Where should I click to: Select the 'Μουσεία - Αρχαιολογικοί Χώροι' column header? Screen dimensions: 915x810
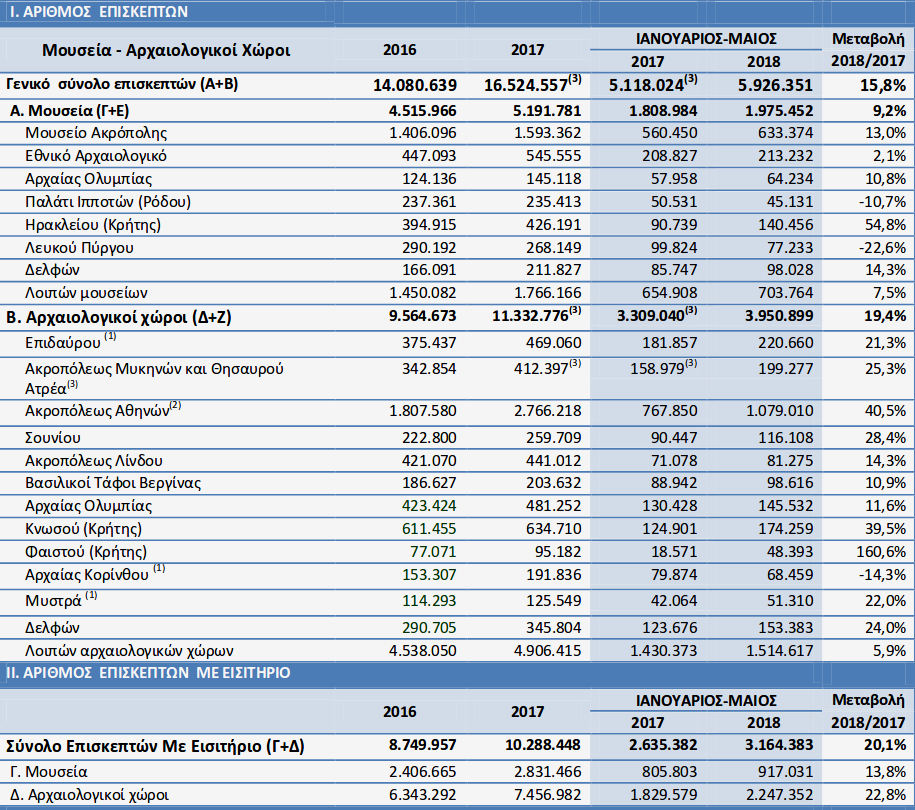(x=166, y=49)
